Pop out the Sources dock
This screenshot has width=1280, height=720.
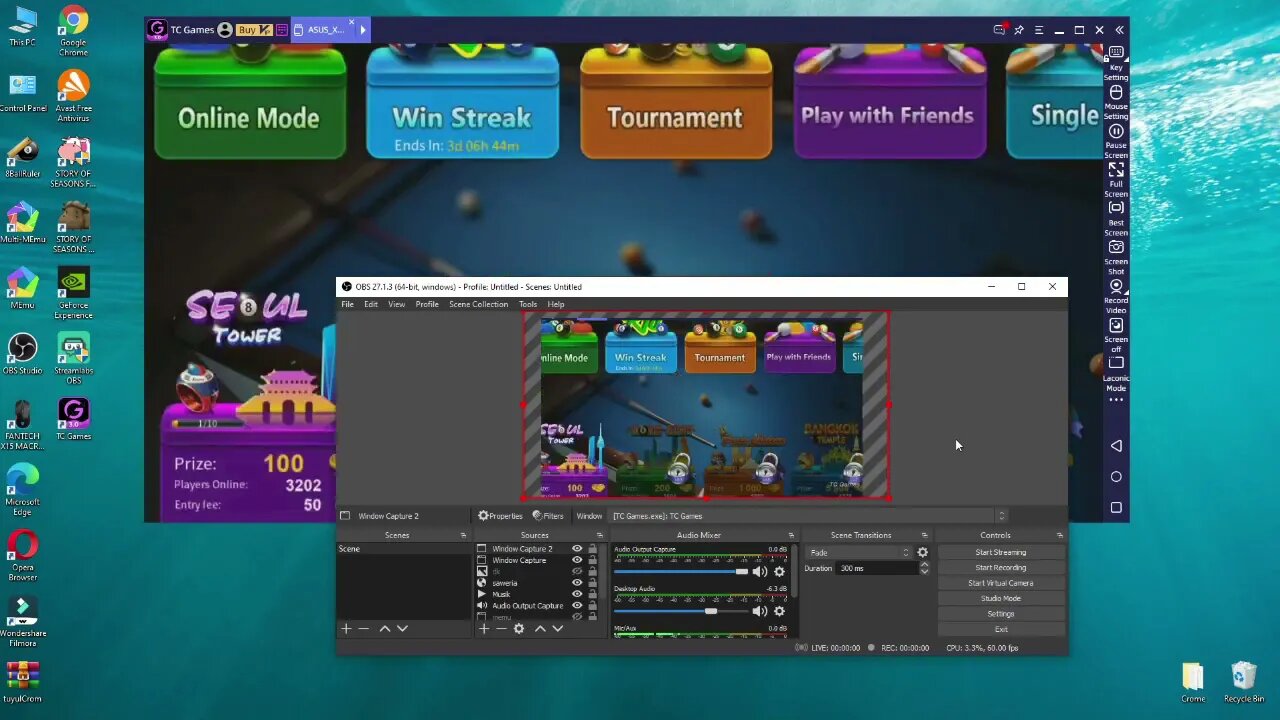[x=600, y=536]
